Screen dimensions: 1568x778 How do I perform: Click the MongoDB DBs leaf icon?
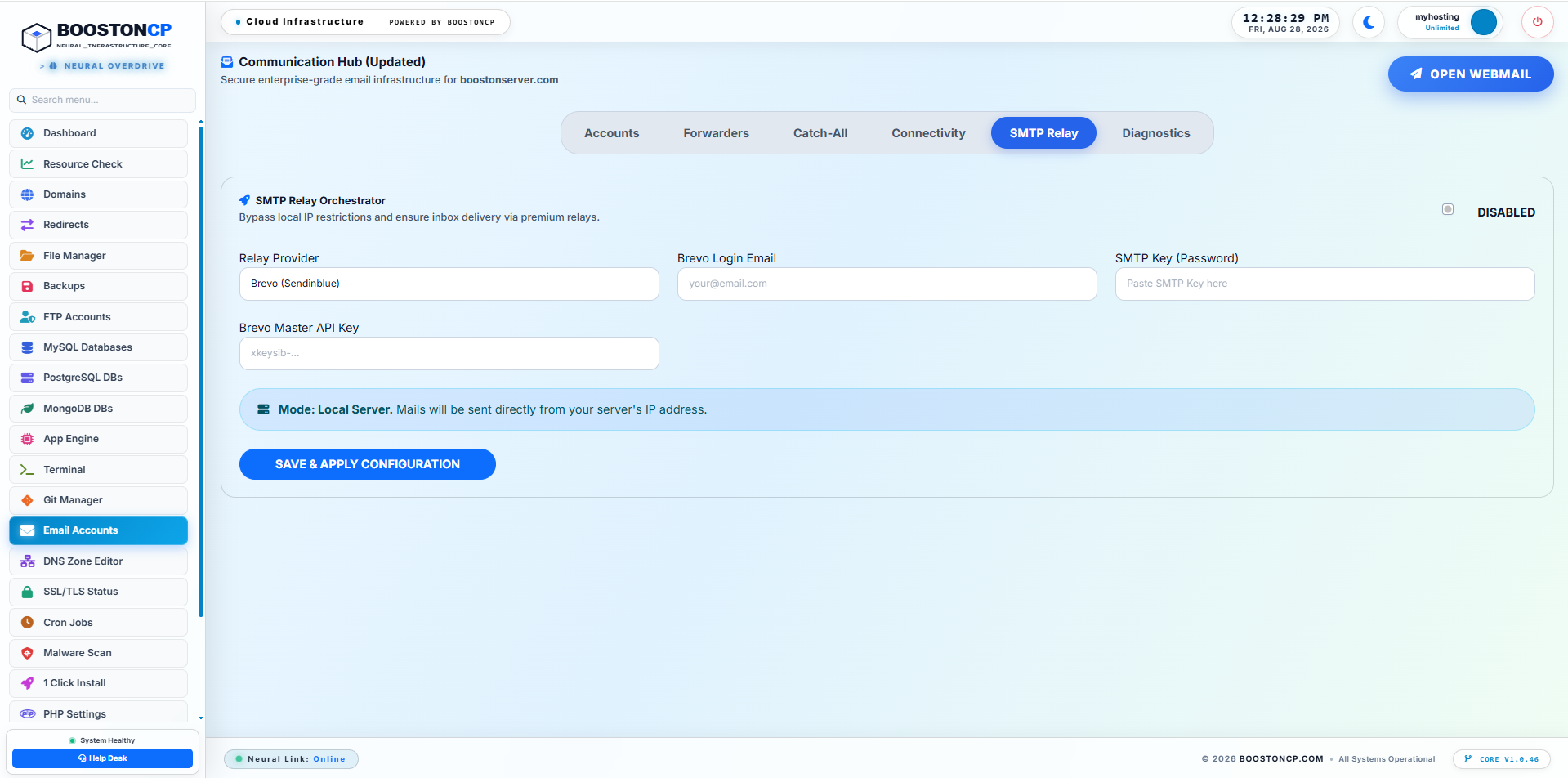[x=27, y=409]
